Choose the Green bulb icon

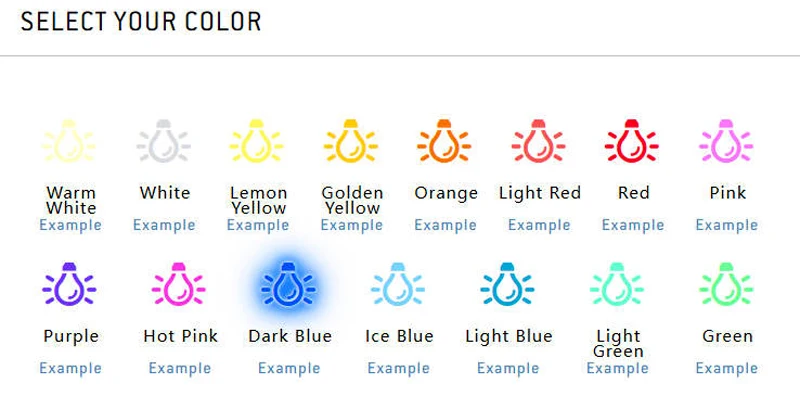click(726, 284)
